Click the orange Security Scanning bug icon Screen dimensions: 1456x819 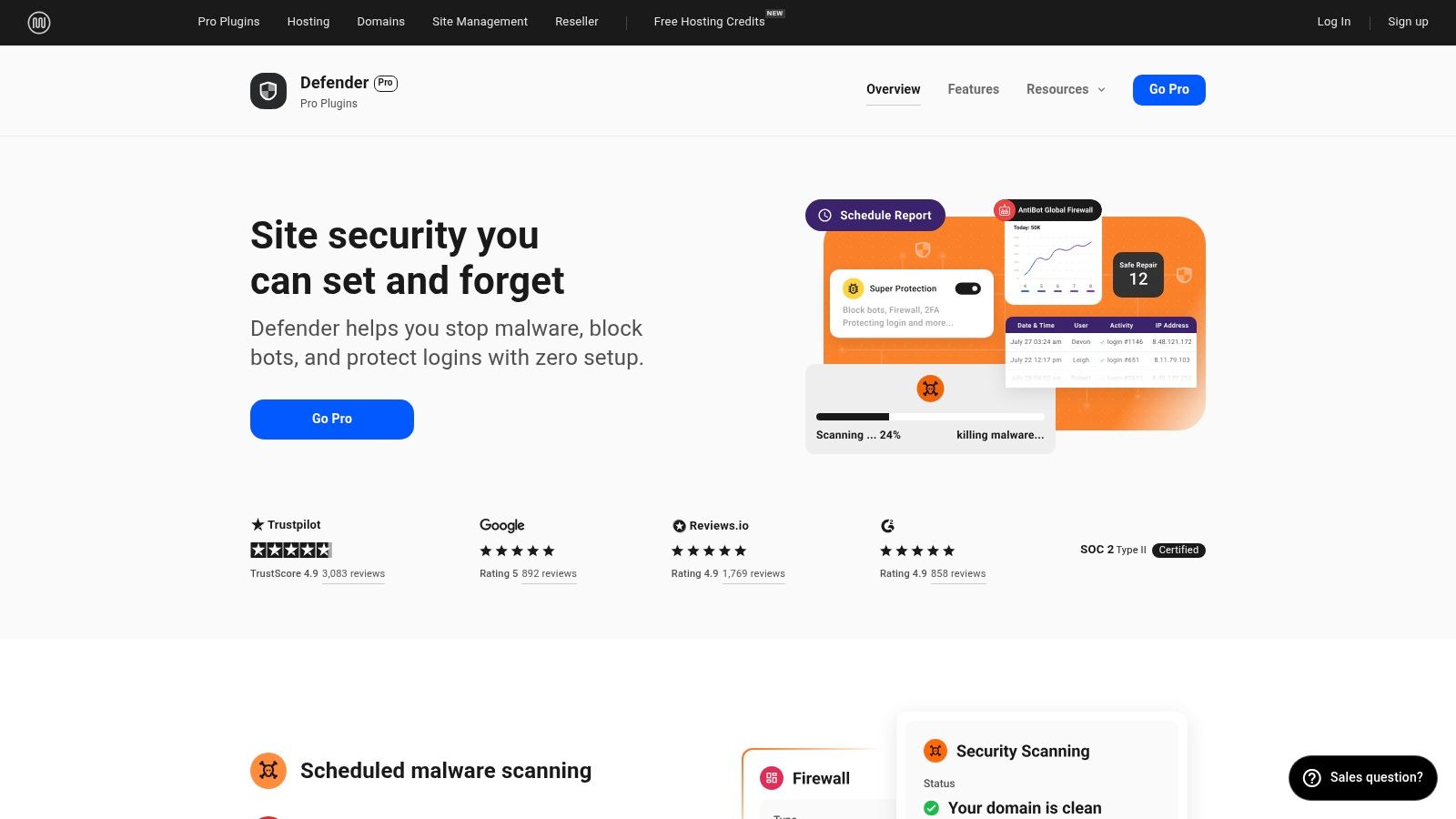click(934, 751)
